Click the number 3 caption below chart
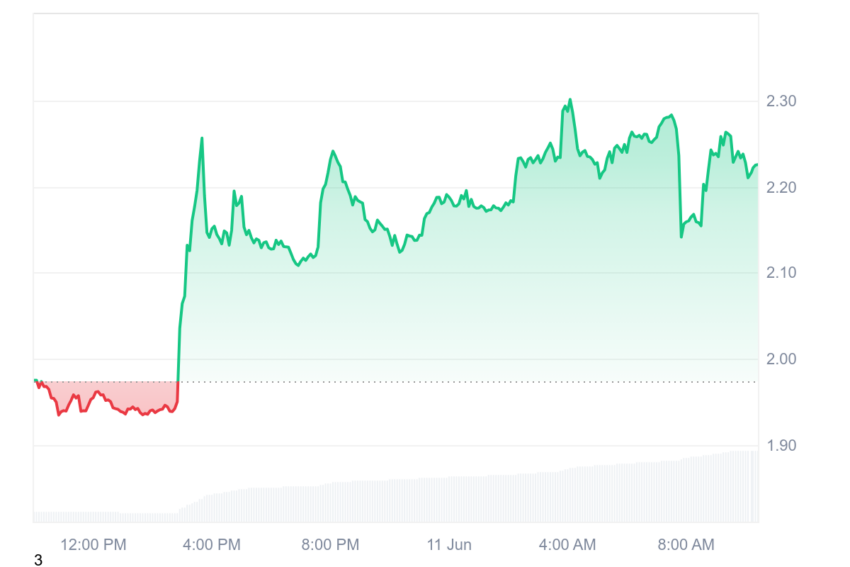 point(38,560)
